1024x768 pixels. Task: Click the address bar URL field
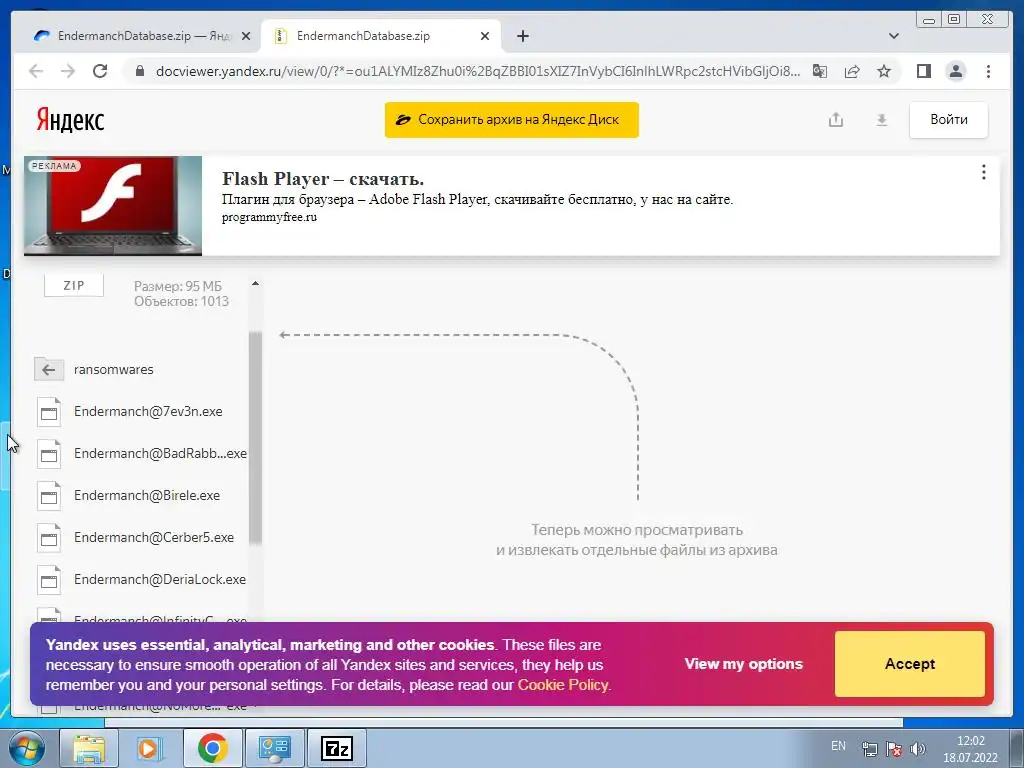pyautogui.click(x=477, y=71)
